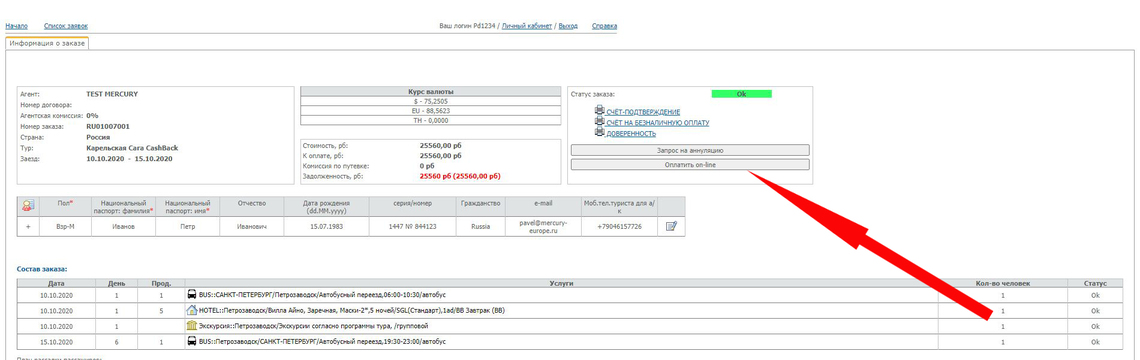Image resolution: width=1140 pixels, height=360 pixels.
Task: Click the printer icon beside СЧЁТ-ПОДТВЕРЖДЕНИЕ
Action: pos(599,111)
